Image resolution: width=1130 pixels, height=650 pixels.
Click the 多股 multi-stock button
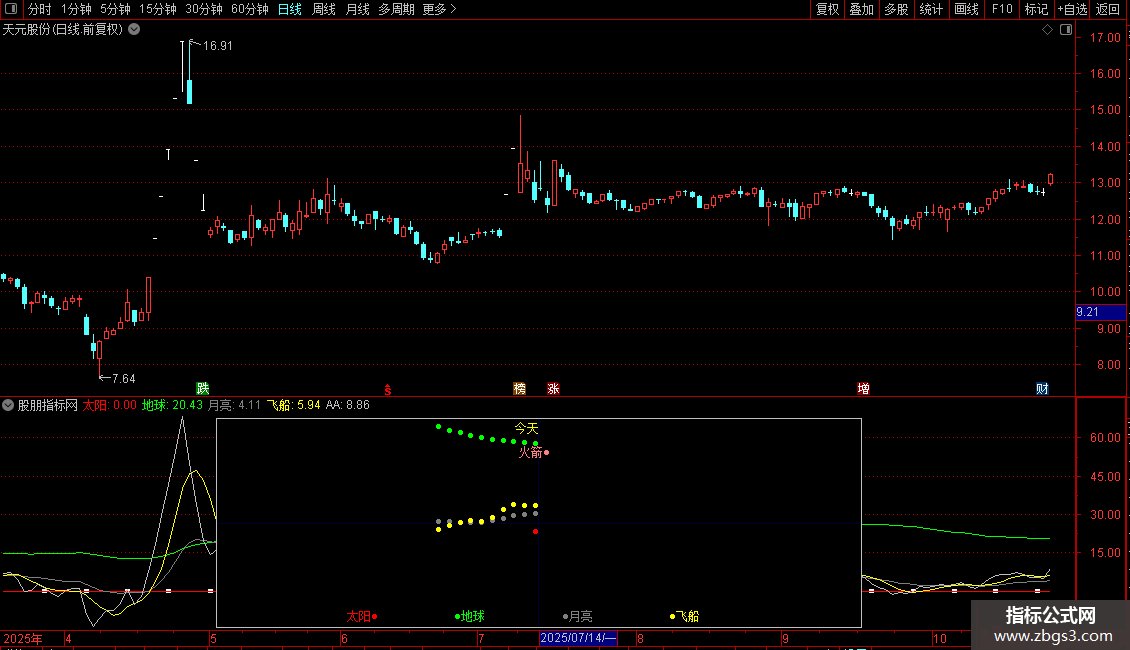(896, 9)
